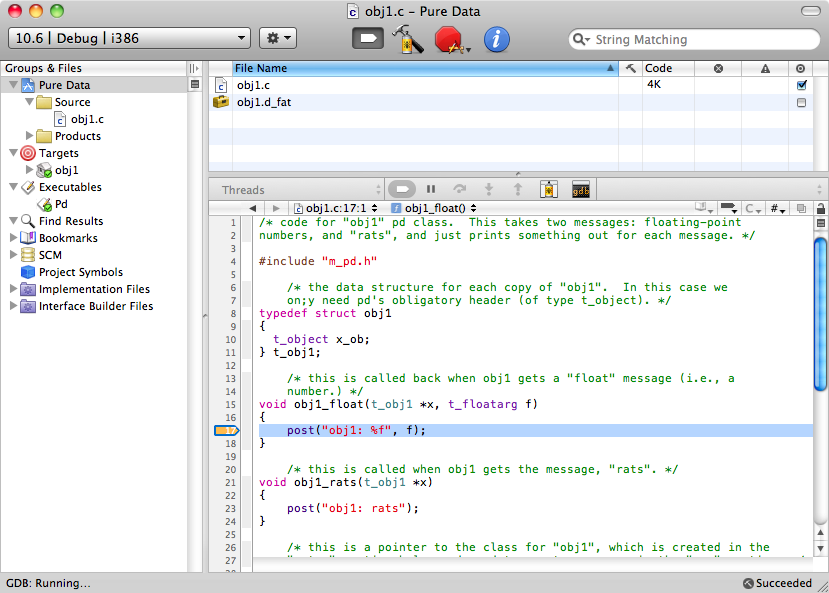Expand the SCM group
Viewport: 829px width, 593px height.
(x=14, y=255)
